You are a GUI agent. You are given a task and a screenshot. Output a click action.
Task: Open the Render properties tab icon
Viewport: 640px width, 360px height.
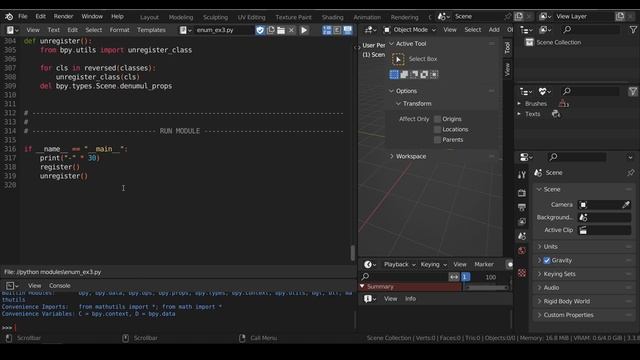[x=522, y=193]
